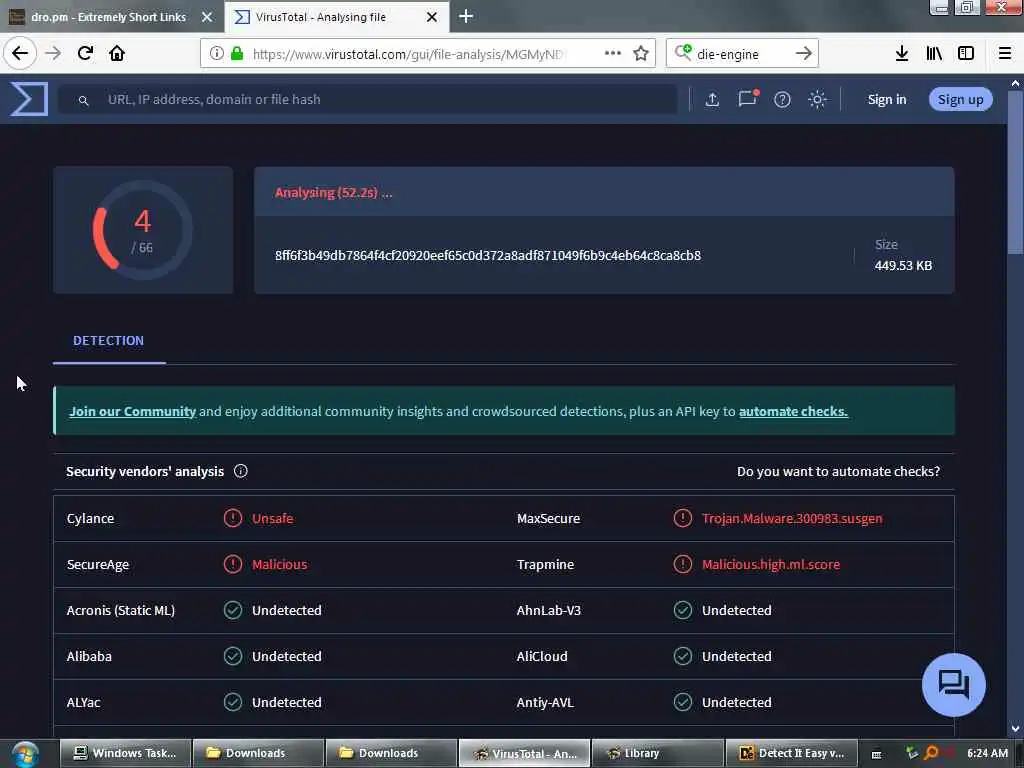Viewport: 1024px width, 768px height.
Task: Close the VirusTotal tab
Action: point(432,17)
